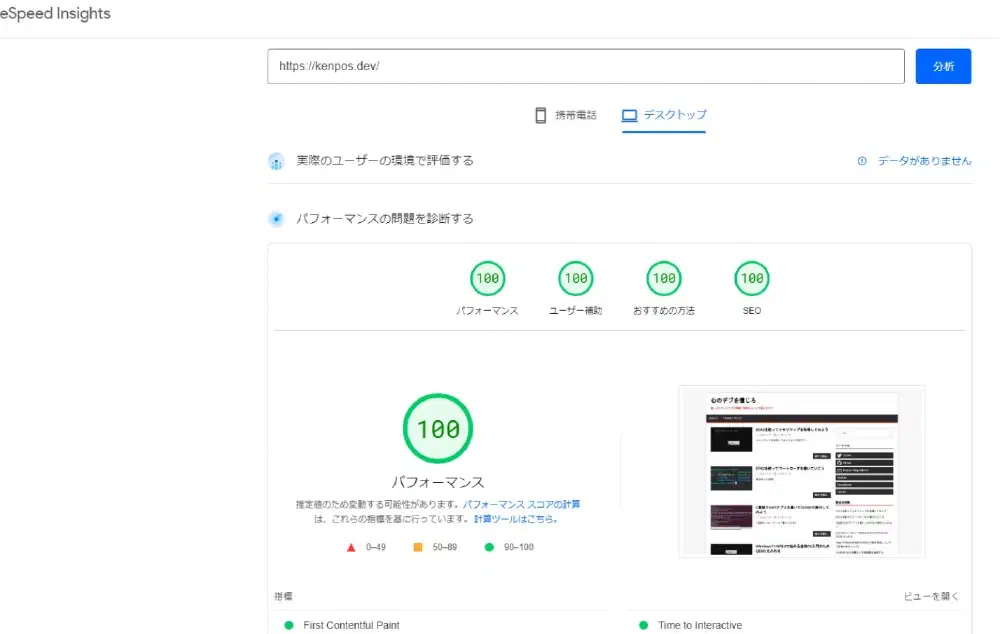Click the PageSpeed Insights header title
Viewport: 1000px width, 634px height.
point(55,13)
